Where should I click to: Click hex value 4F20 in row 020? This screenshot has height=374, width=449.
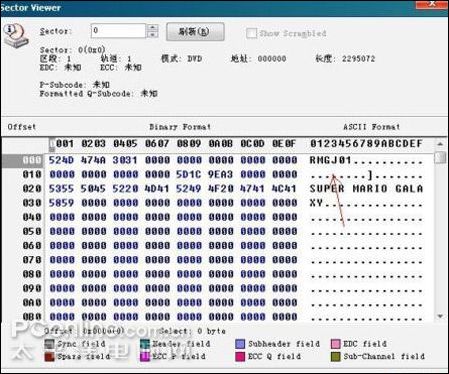tap(221, 189)
